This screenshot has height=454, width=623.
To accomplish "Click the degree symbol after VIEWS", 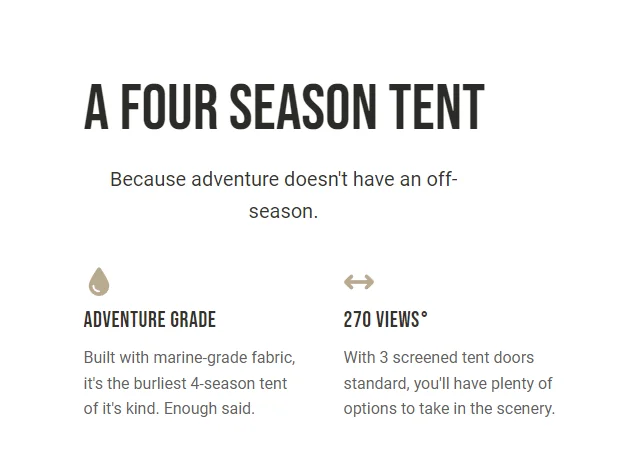I will pyautogui.click(x=424, y=315).
